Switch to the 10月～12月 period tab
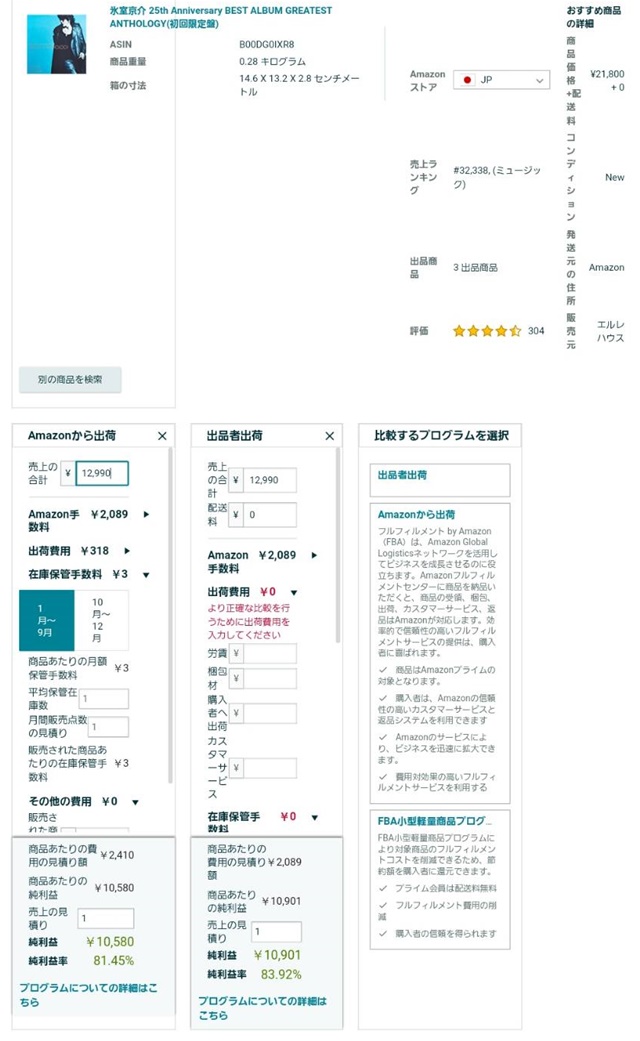This screenshot has width=640, height=1041. [x=102, y=620]
